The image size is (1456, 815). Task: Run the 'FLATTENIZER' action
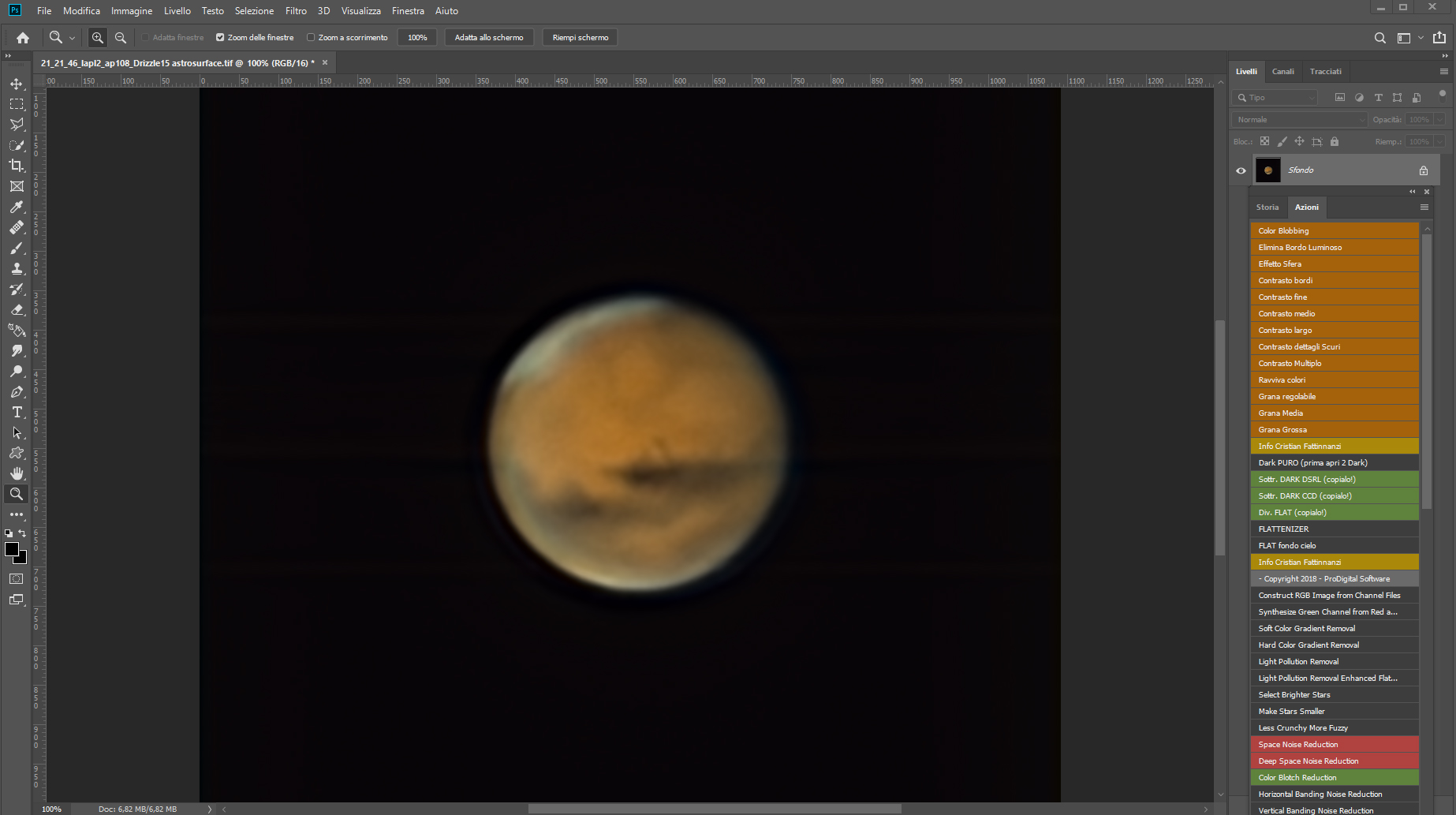click(x=1335, y=529)
